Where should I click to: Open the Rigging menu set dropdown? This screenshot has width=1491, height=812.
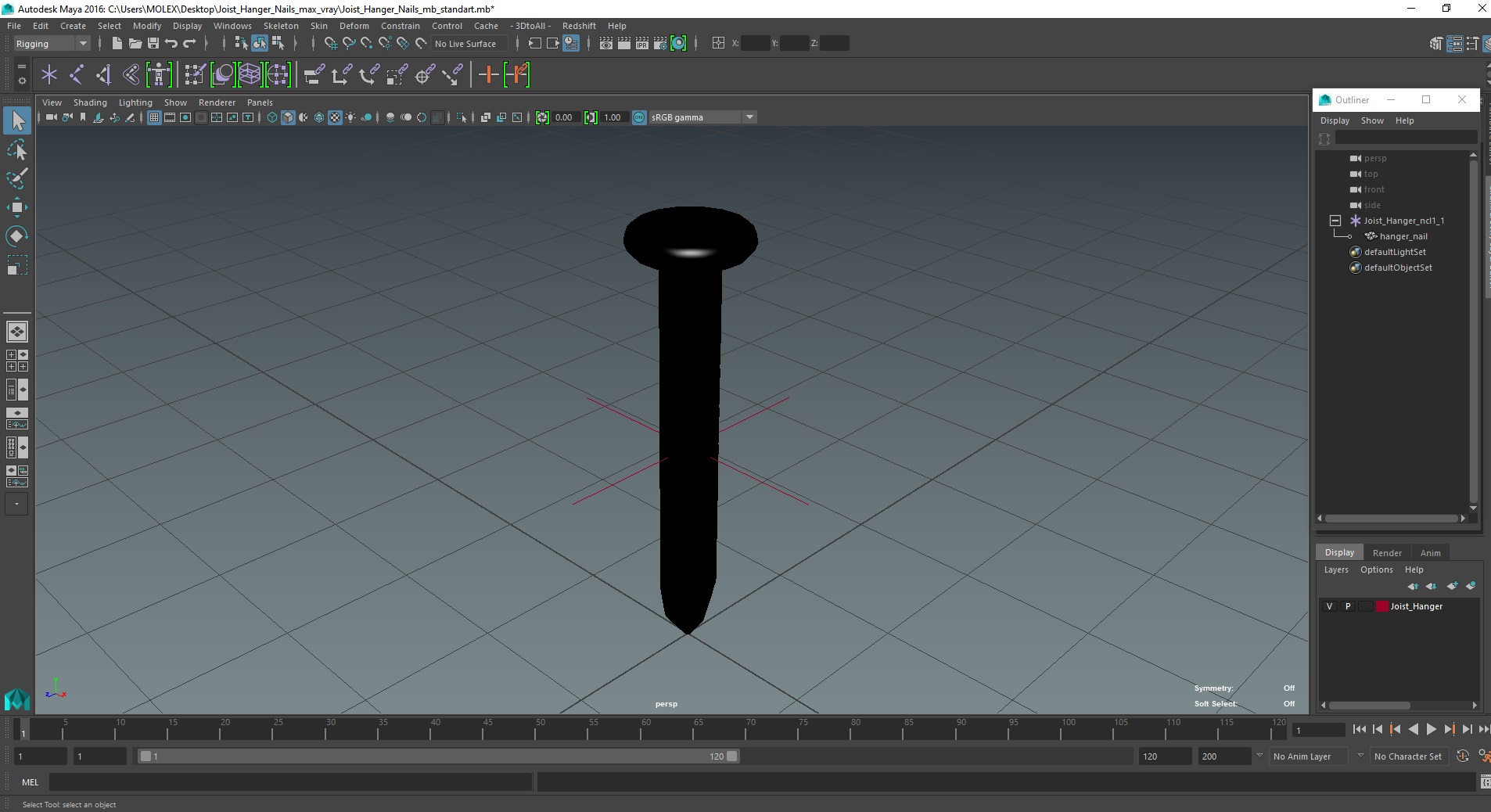tap(51, 44)
